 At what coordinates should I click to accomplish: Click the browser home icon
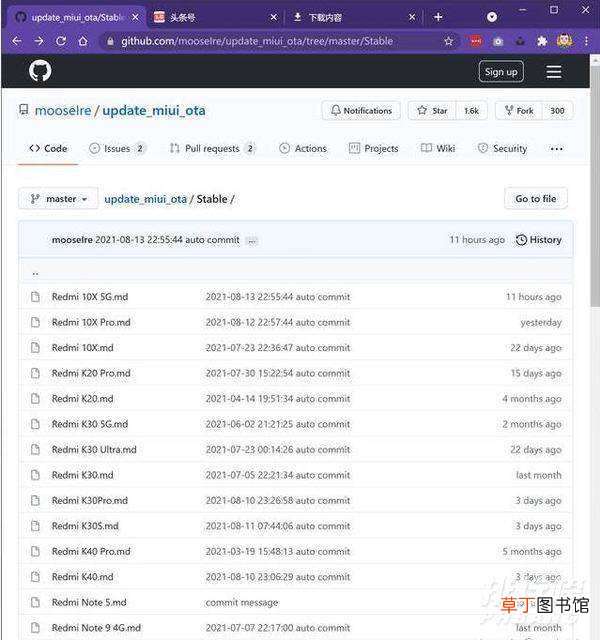83,41
